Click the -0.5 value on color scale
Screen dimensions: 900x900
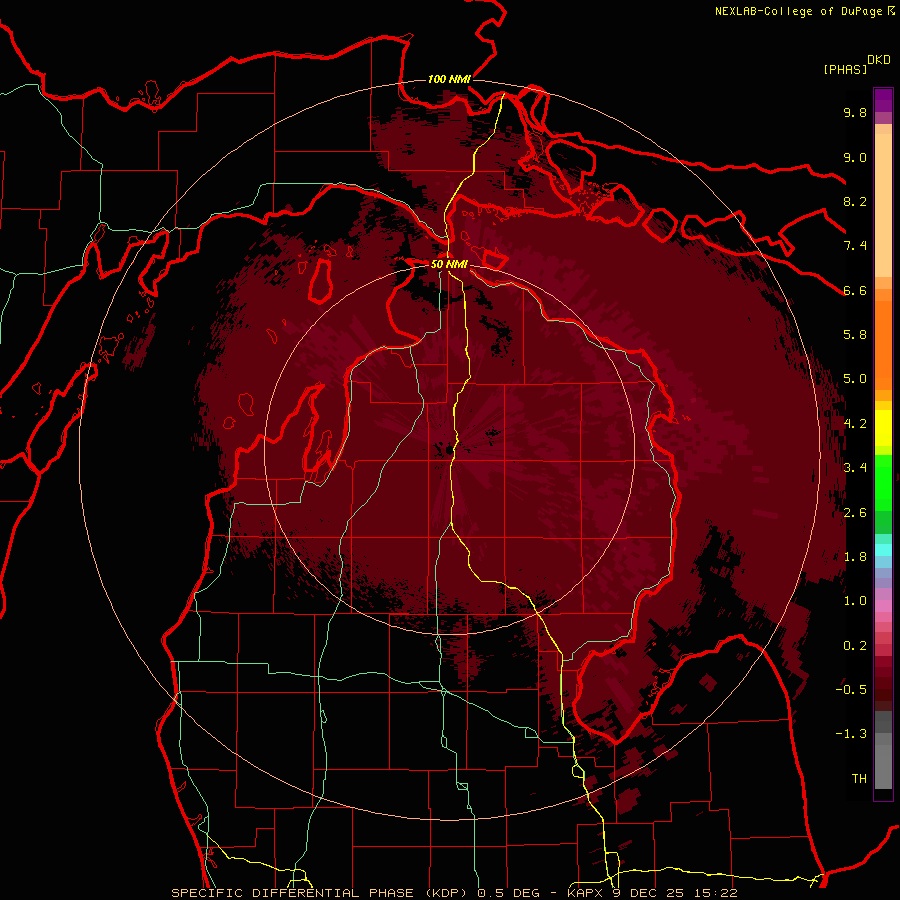851,690
